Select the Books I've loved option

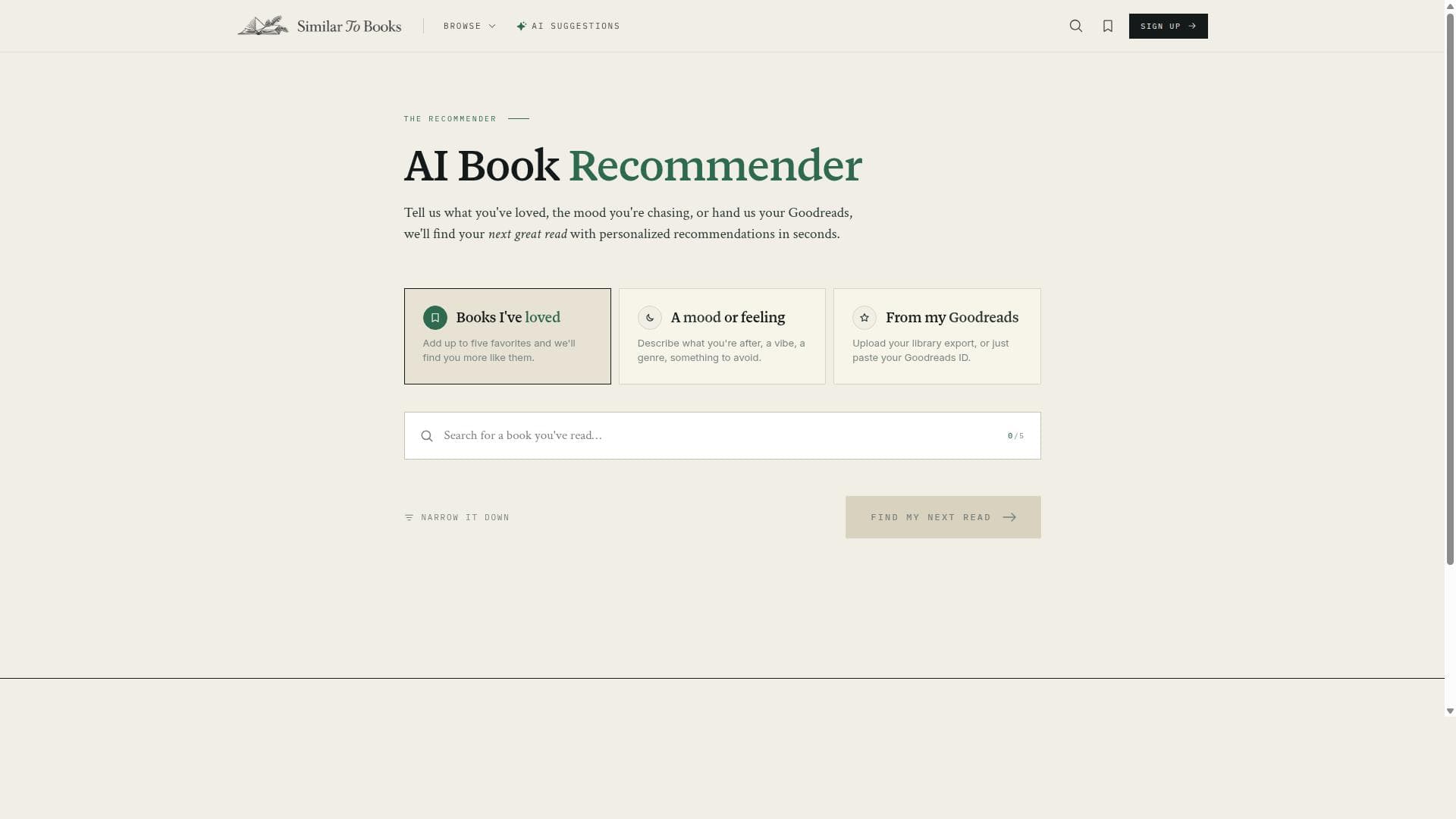[507, 336]
